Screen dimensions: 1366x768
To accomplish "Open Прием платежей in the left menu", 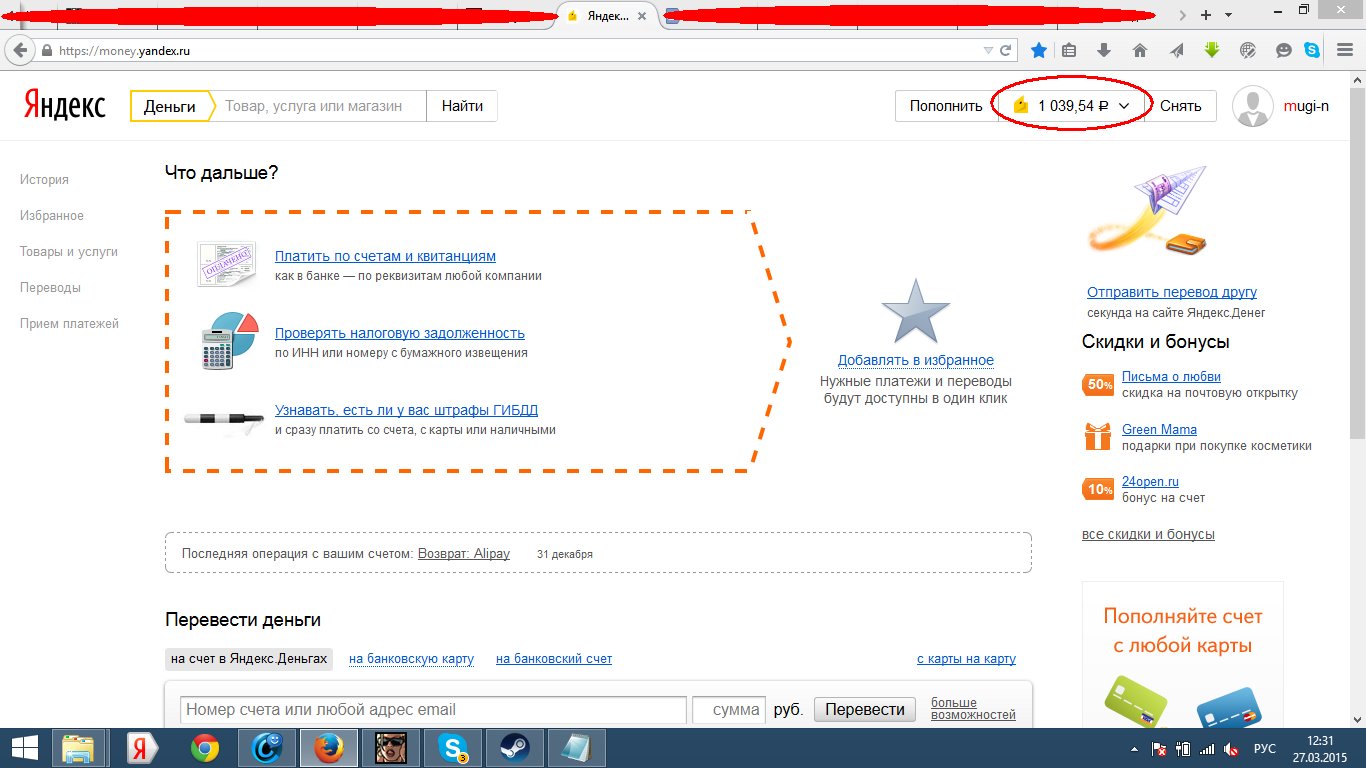I will (x=69, y=324).
